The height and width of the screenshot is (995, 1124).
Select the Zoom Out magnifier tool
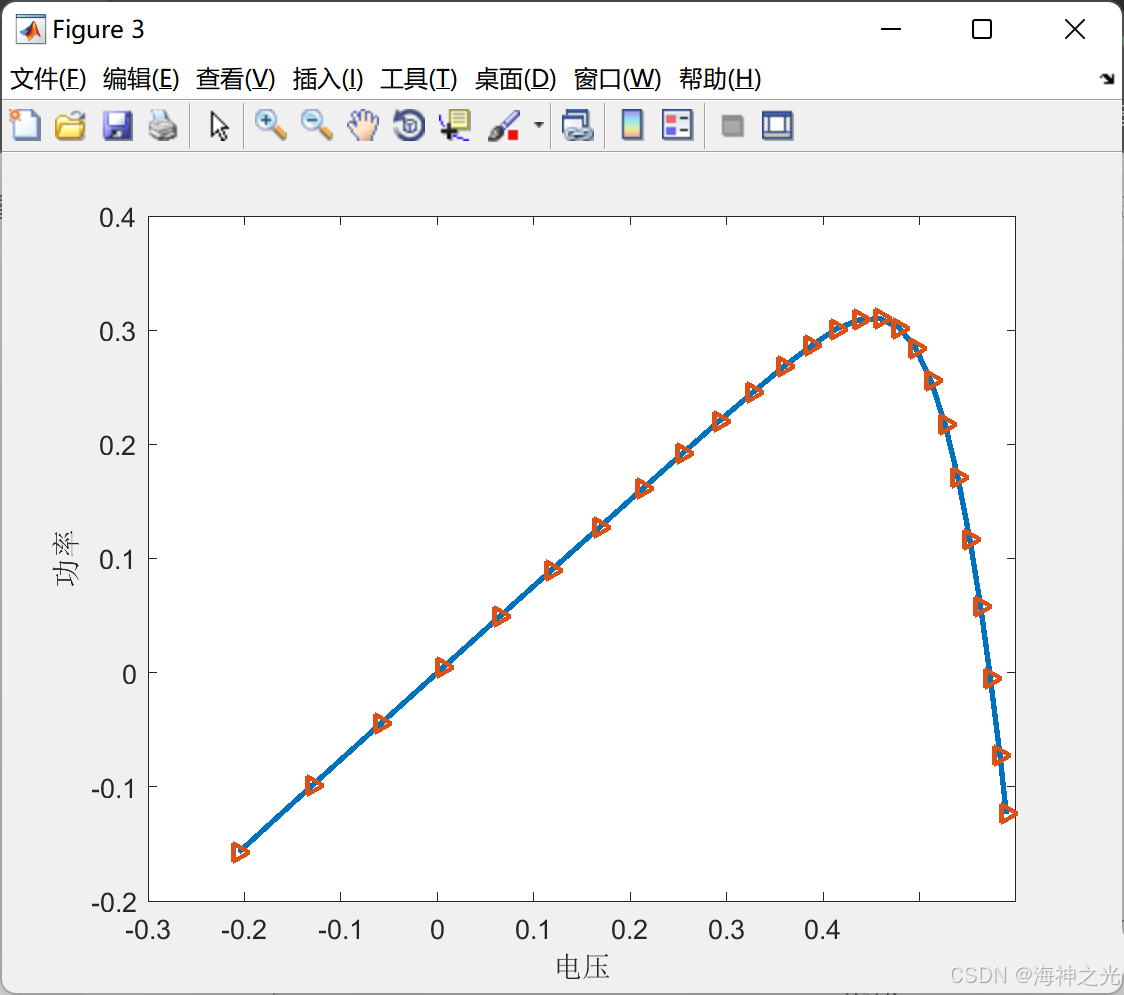coord(317,125)
